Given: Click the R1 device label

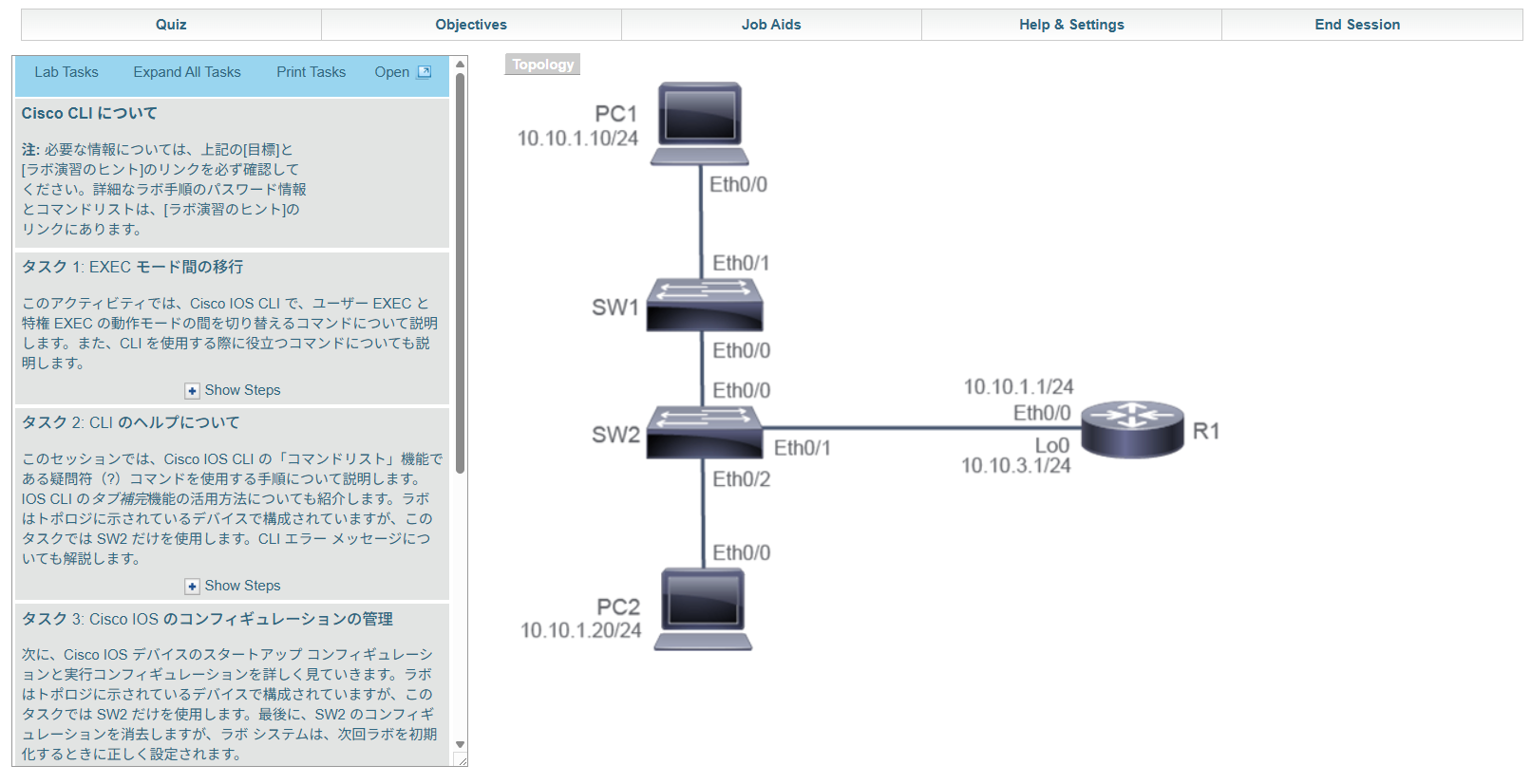Looking at the screenshot, I should click(1206, 431).
